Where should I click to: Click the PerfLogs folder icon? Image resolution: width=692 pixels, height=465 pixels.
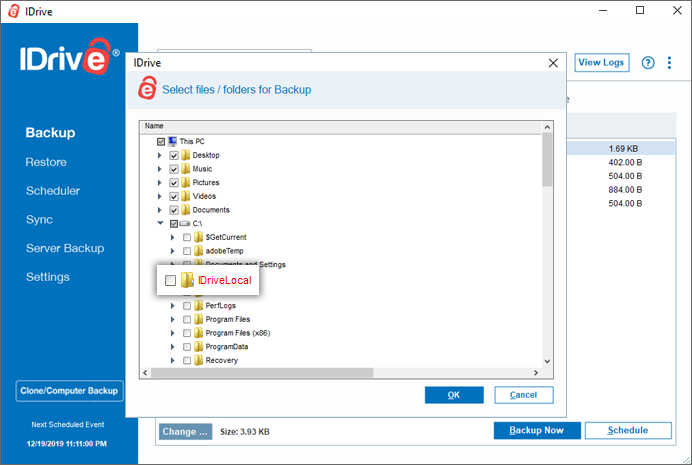(199, 306)
